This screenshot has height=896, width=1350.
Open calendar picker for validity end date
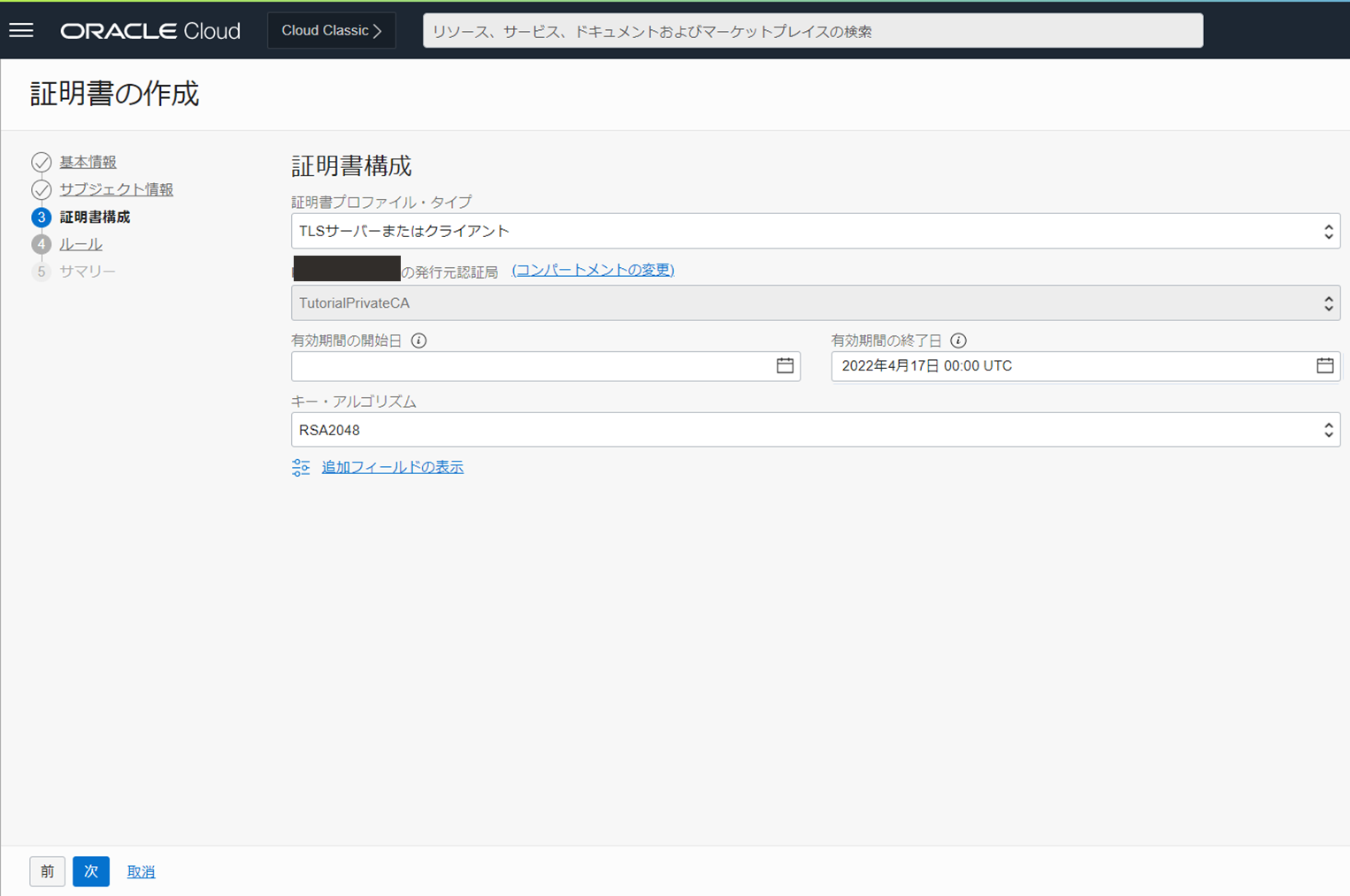pyautogui.click(x=1324, y=366)
